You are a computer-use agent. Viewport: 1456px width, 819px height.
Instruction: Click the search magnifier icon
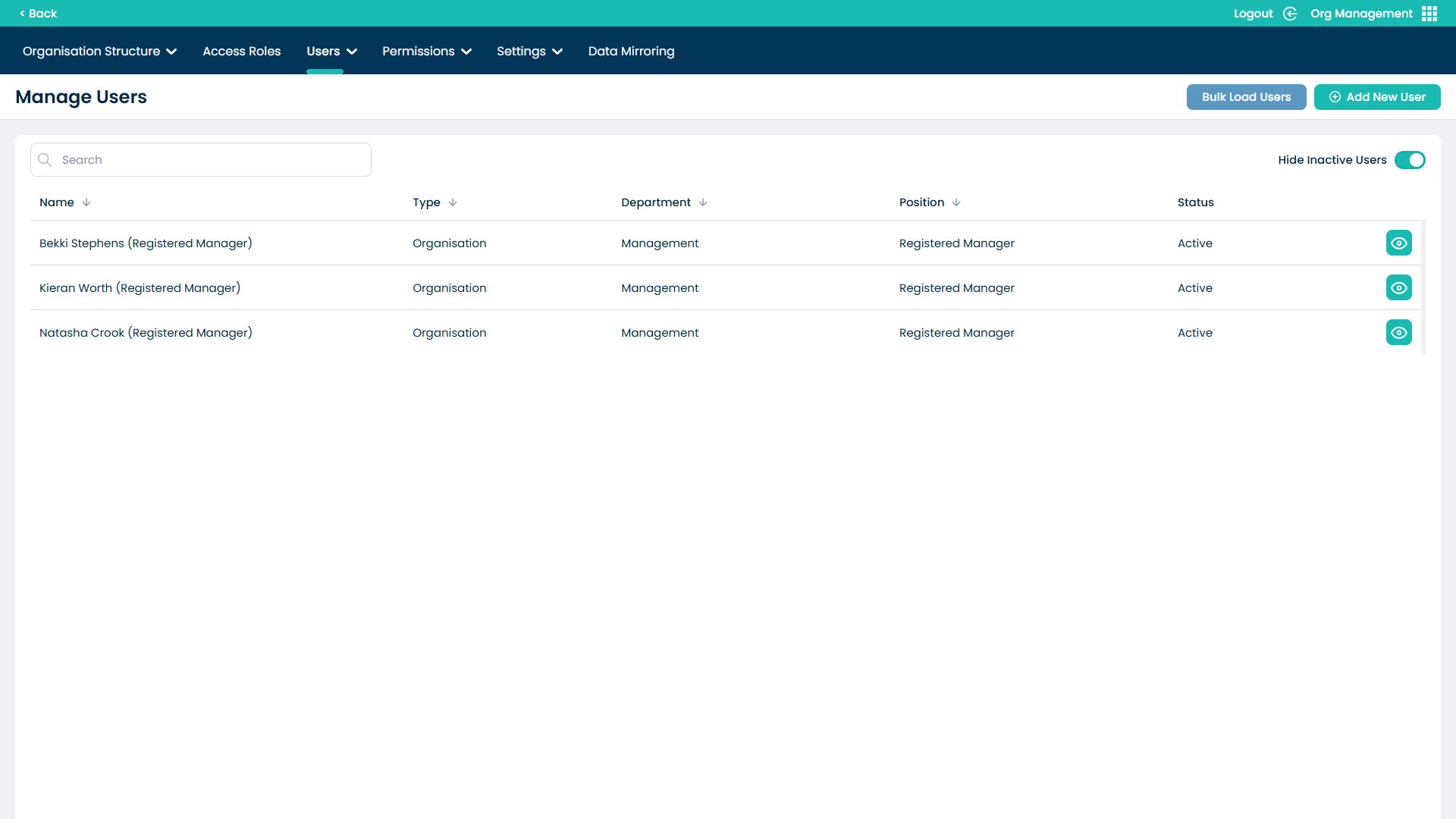pyautogui.click(x=44, y=159)
